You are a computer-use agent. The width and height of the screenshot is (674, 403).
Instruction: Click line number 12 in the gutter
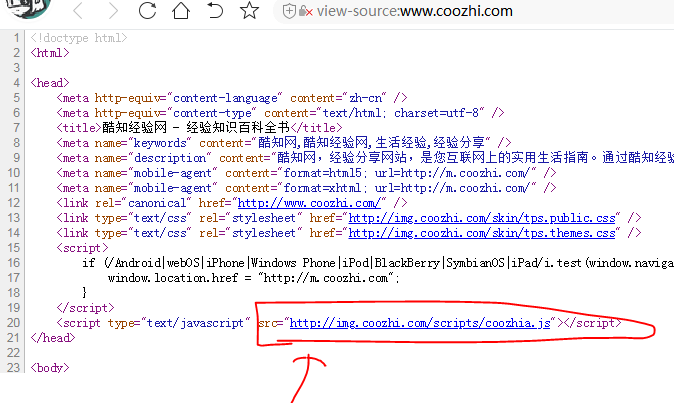[x=13, y=203]
